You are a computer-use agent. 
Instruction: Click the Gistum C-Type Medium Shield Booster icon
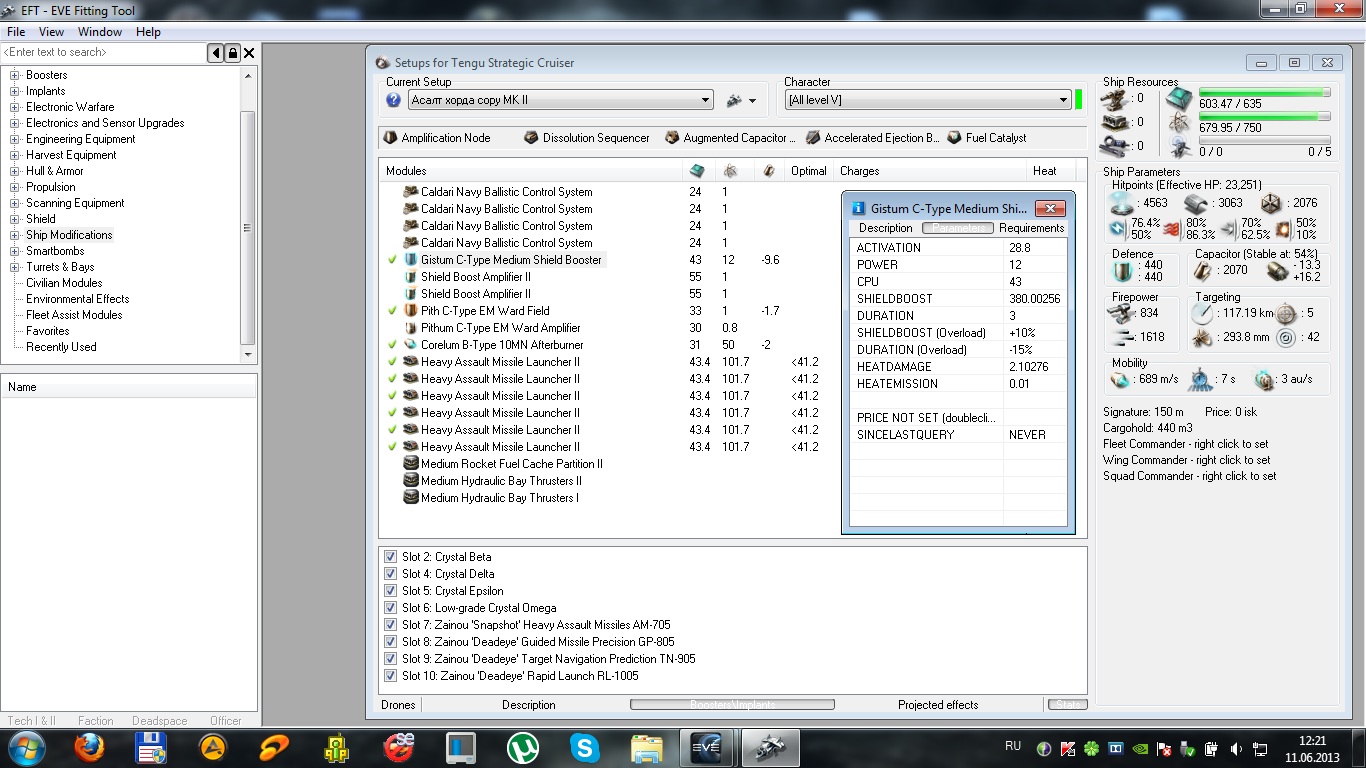[x=410, y=260]
